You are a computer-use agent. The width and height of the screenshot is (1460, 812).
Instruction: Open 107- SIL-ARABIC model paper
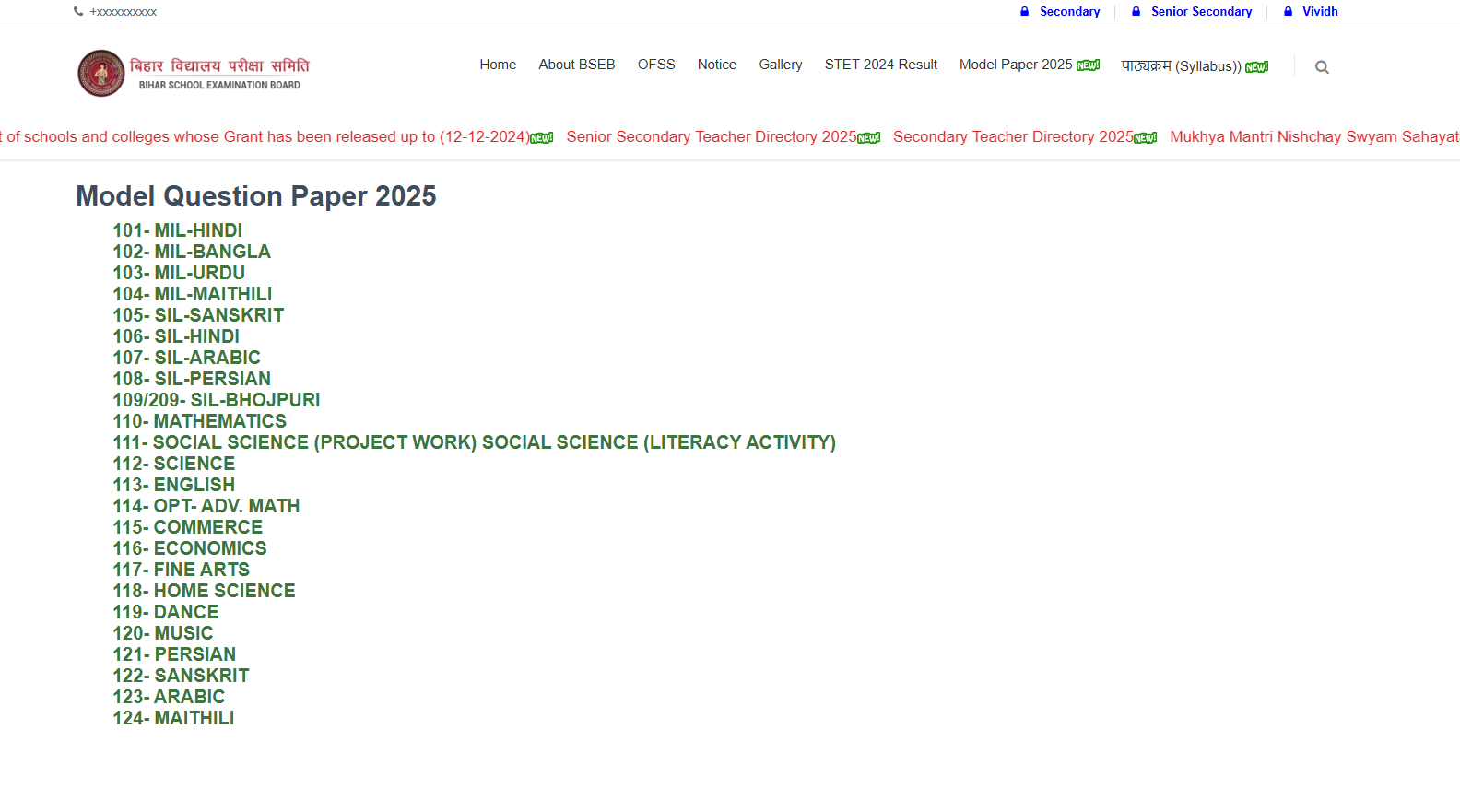tap(187, 358)
